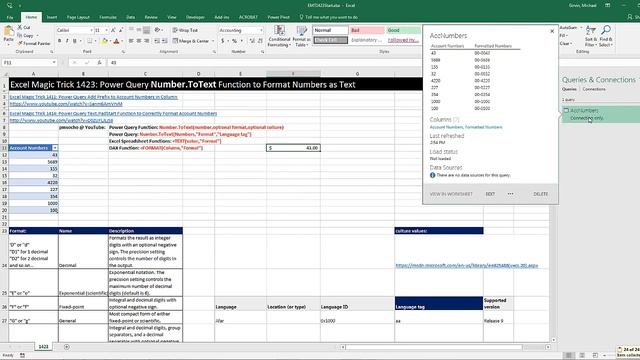Click the Paste clipboard icon
The height and width of the screenshot is (360, 640).
pyautogui.click(x=8, y=31)
